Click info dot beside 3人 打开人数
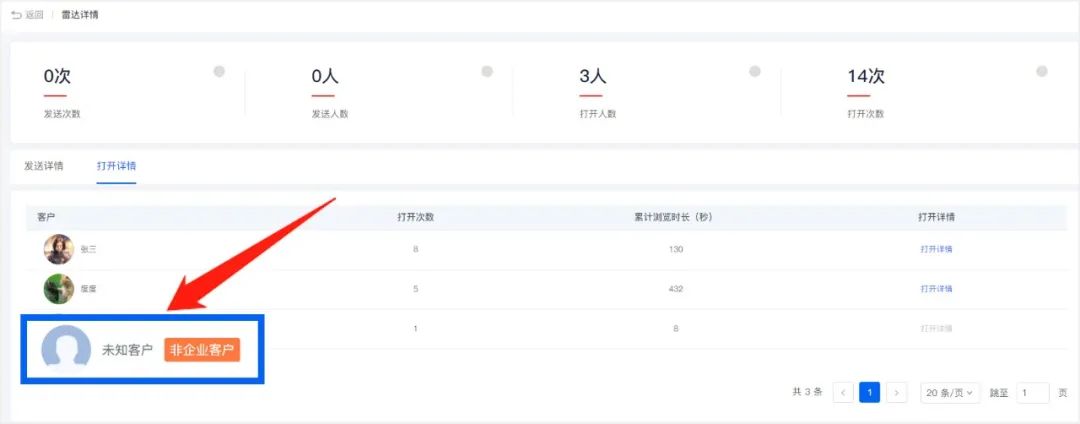Image resolution: width=1080 pixels, height=424 pixels. click(755, 72)
